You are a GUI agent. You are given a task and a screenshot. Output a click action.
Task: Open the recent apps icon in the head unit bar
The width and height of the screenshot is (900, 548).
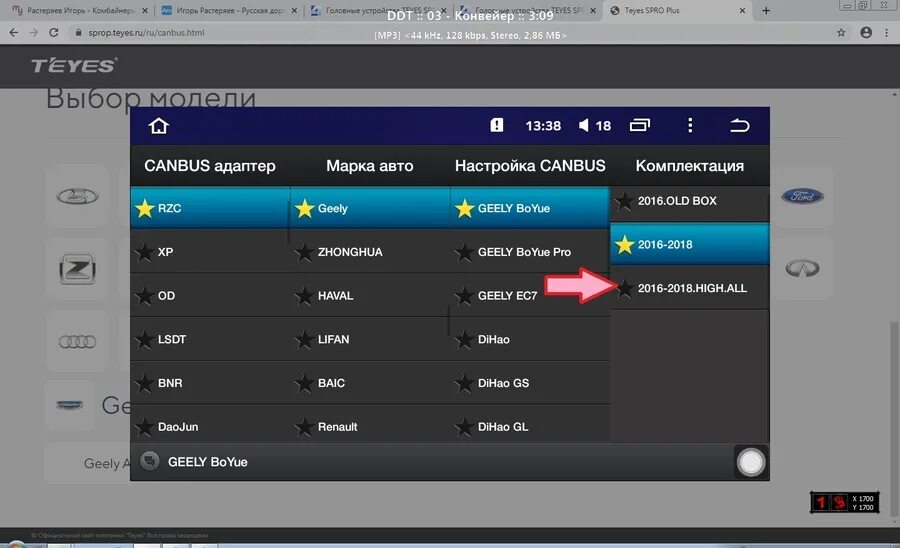(x=639, y=125)
